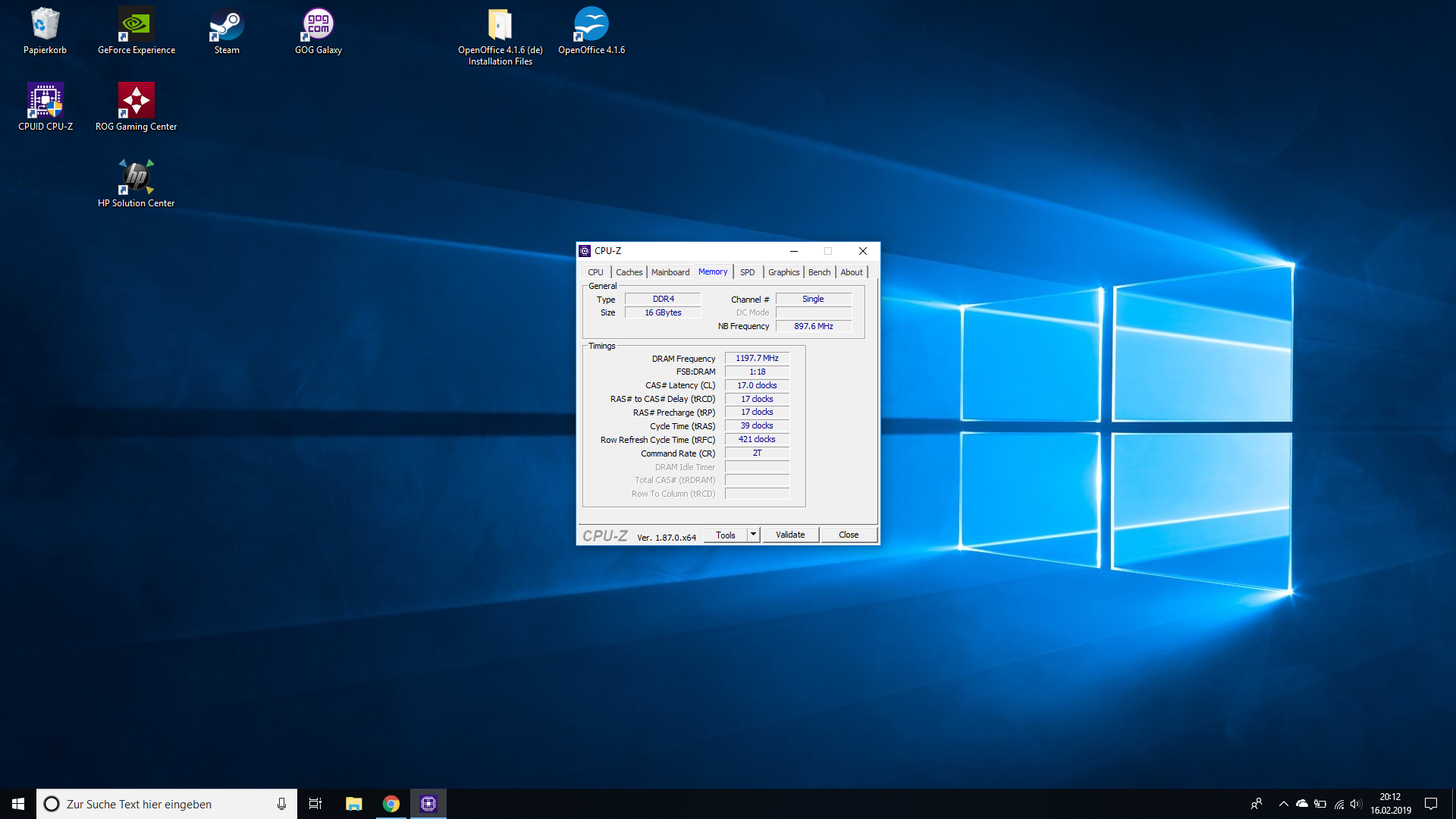The width and height of the screenshot is (1456, 819).
Task: Select HP Solution Center desktop icon
Action: pos(136,184)
